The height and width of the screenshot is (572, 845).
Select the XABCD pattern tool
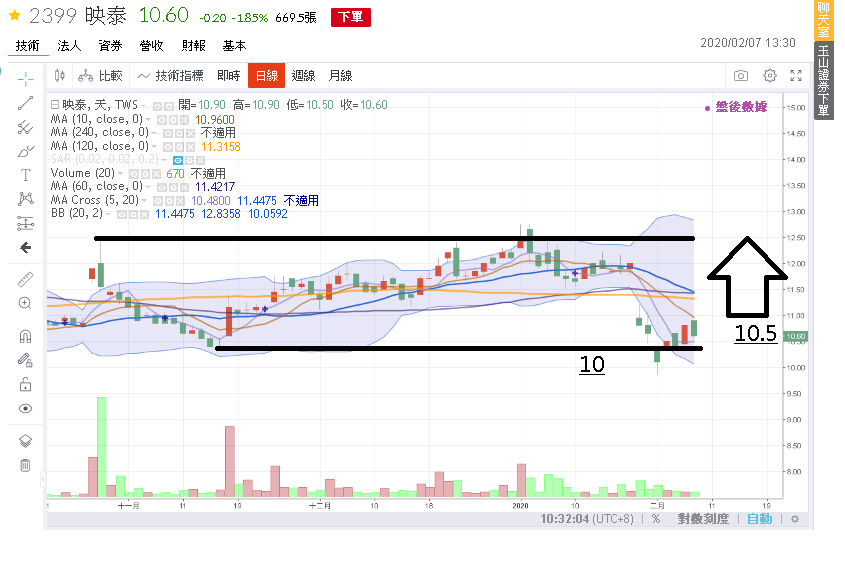coord(25,199)
